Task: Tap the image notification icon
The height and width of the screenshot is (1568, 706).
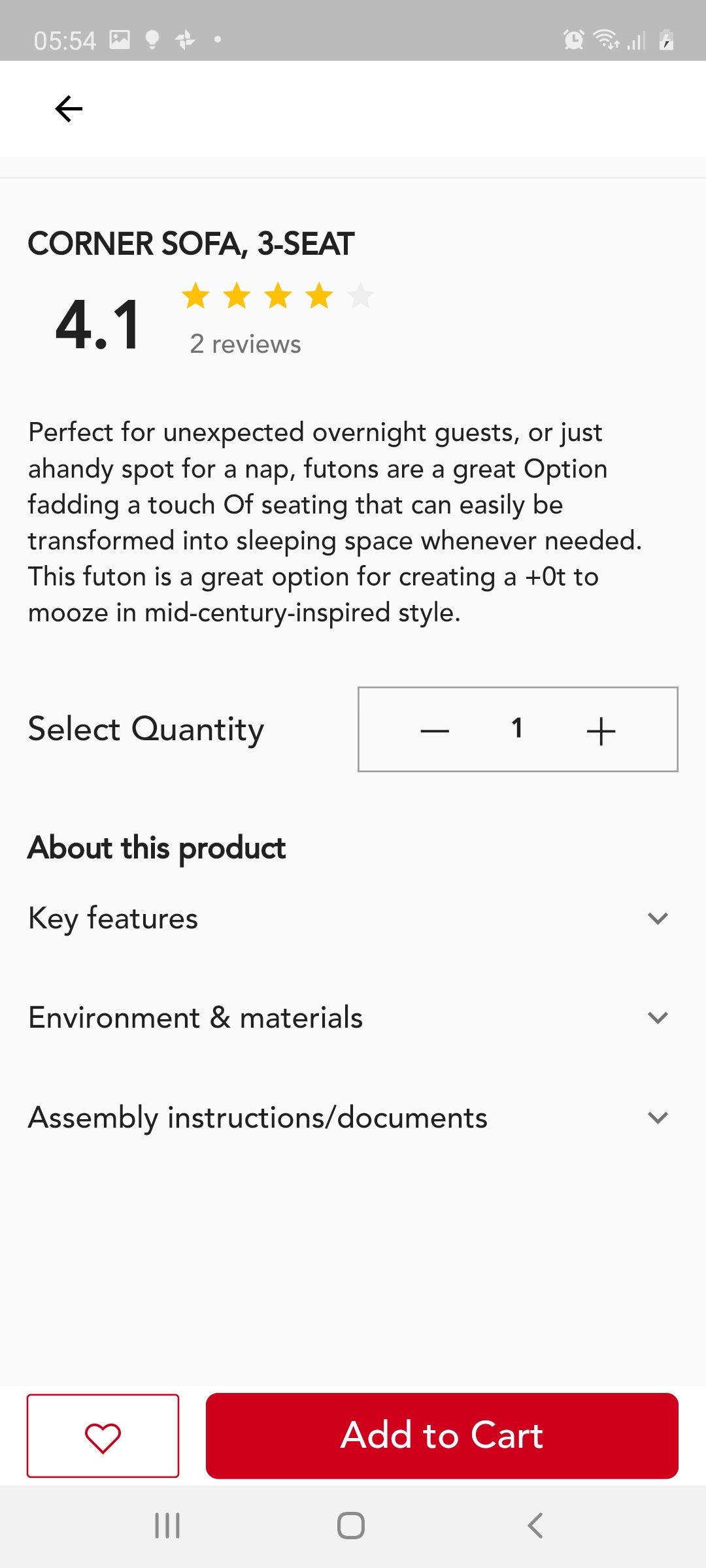Action: tap(120, 40)
